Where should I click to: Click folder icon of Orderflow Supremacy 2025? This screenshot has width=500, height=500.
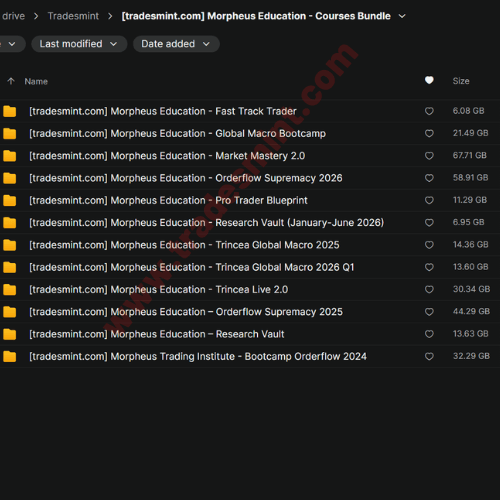point(10,312)
